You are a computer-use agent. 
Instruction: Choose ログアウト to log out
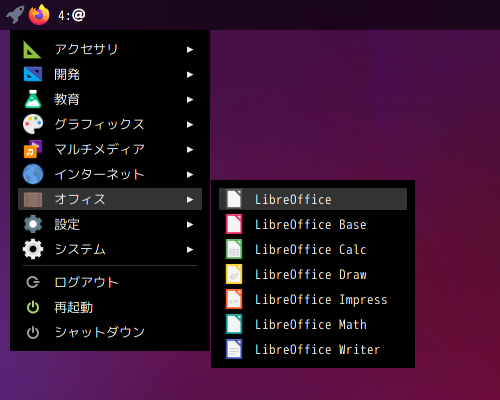click(110, 282)
